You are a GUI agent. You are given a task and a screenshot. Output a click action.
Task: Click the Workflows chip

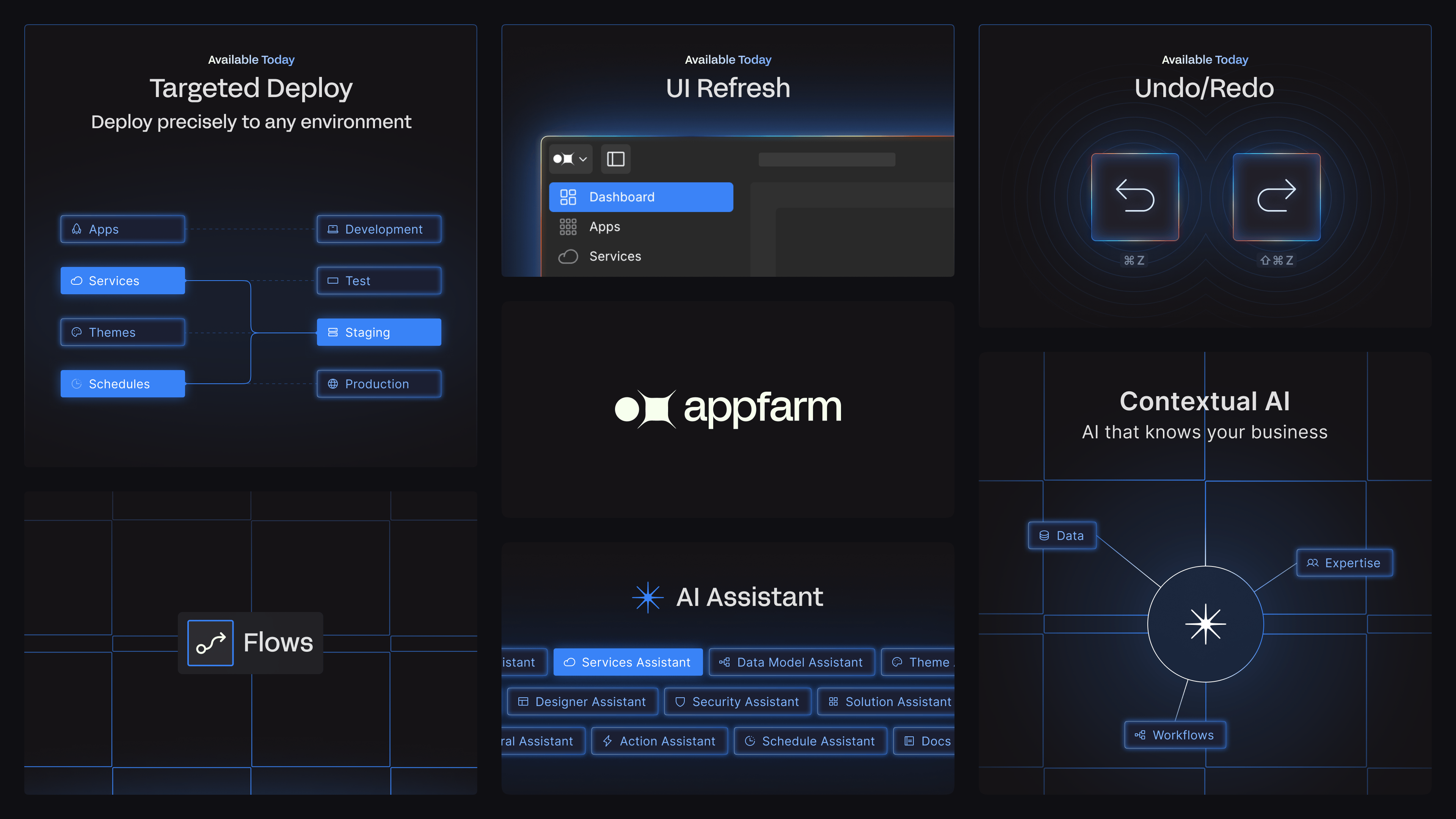point(1175,735)
